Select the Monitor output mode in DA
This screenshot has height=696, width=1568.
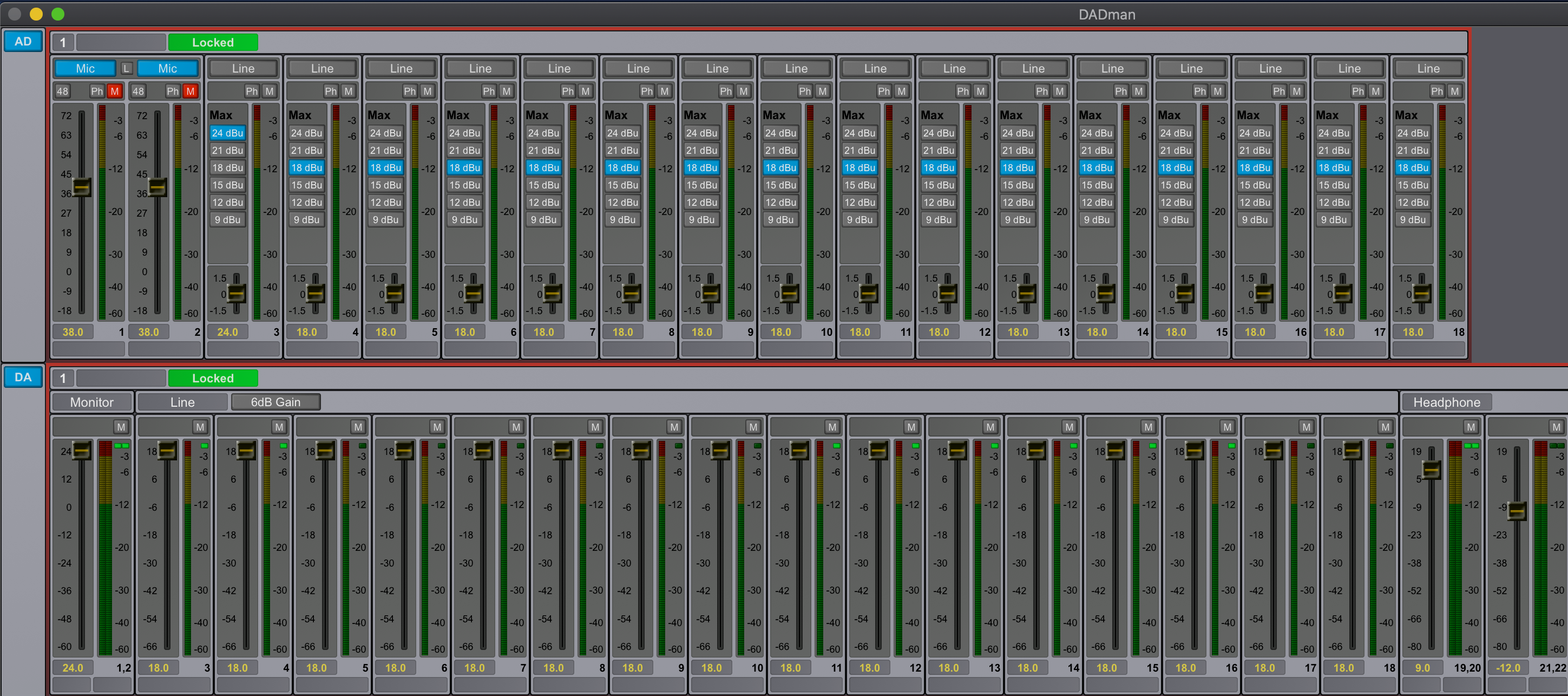click(92, 402)
